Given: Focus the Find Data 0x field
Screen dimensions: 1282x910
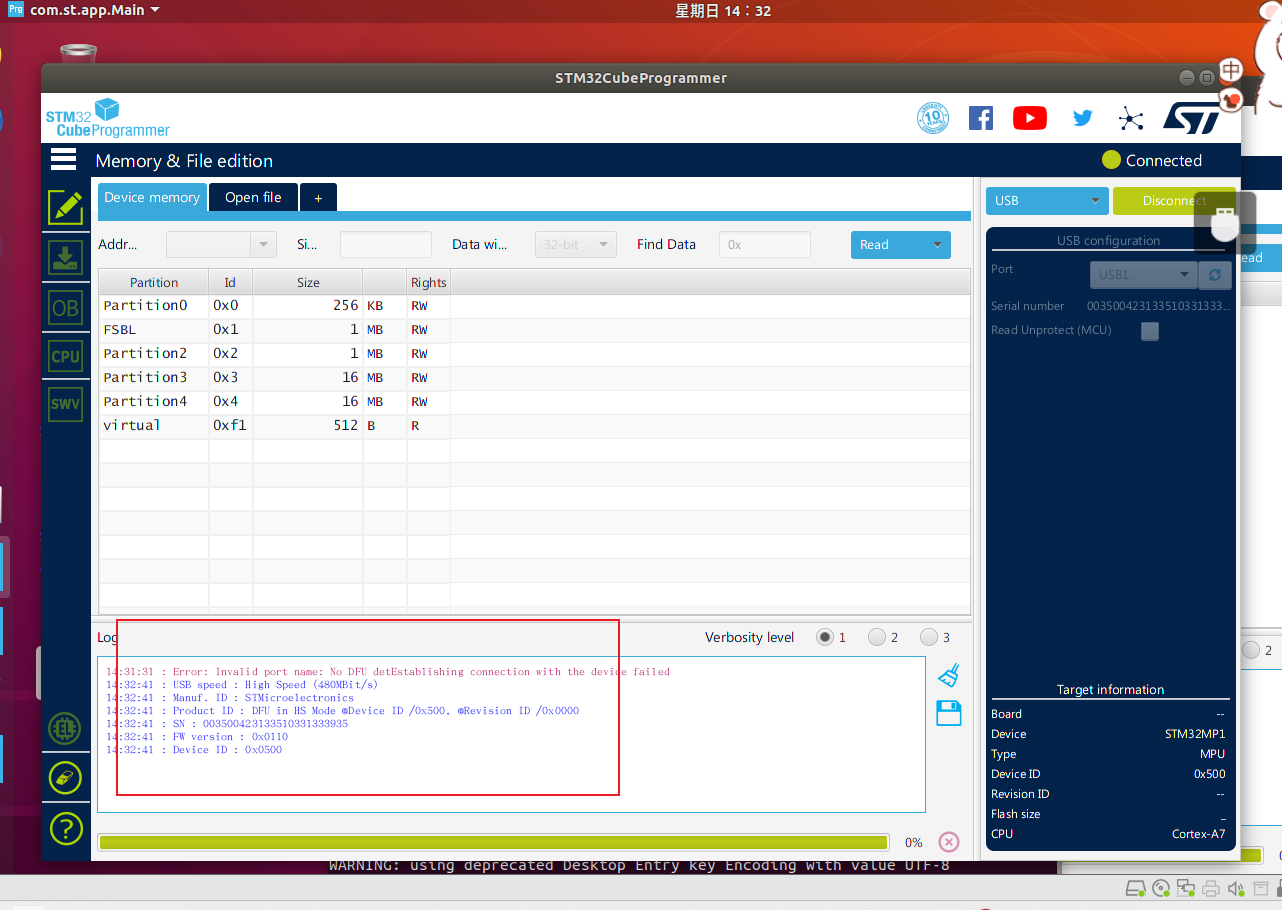Looking at the screenshot, I should [765, 244].
